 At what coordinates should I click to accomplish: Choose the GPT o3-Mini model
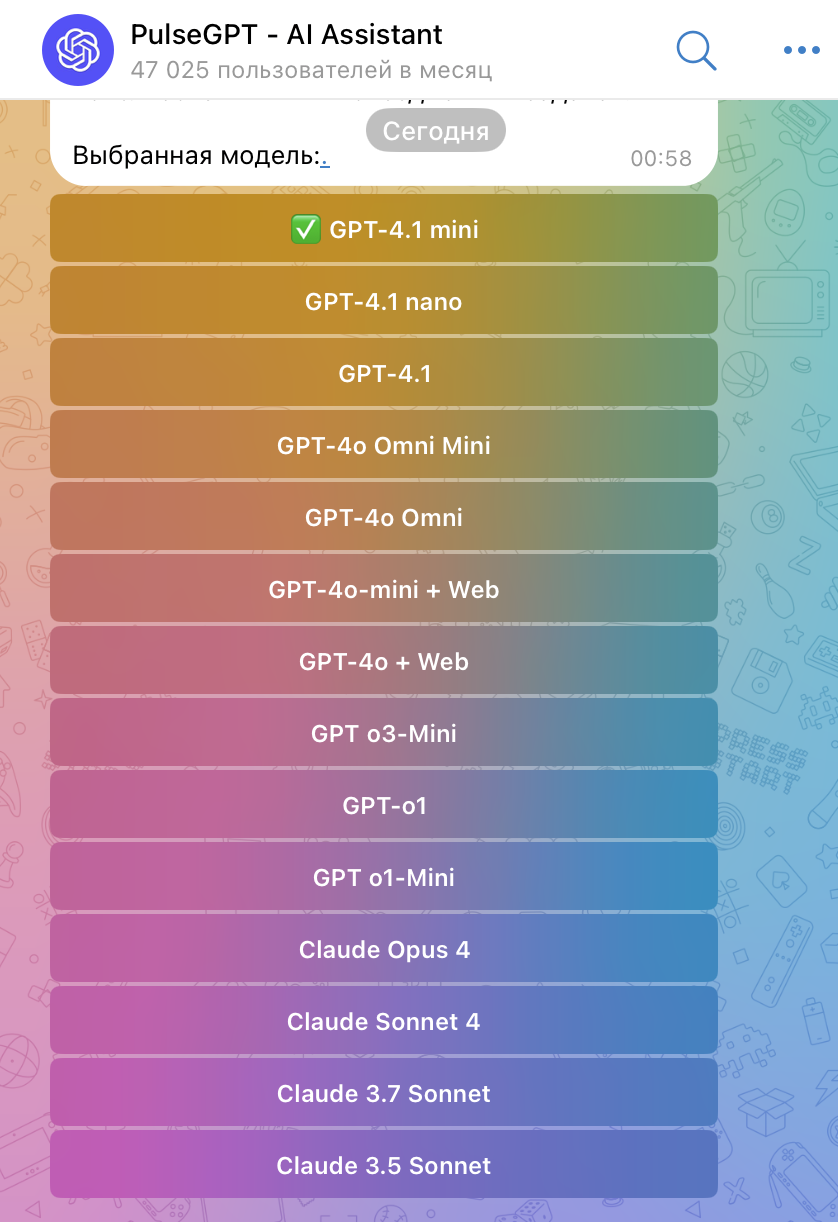click(x=384, y=733)
